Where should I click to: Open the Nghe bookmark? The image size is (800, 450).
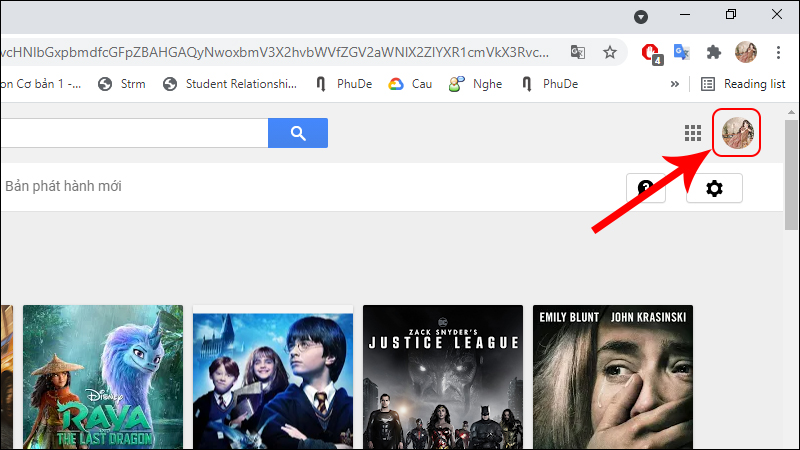point(476,84)
